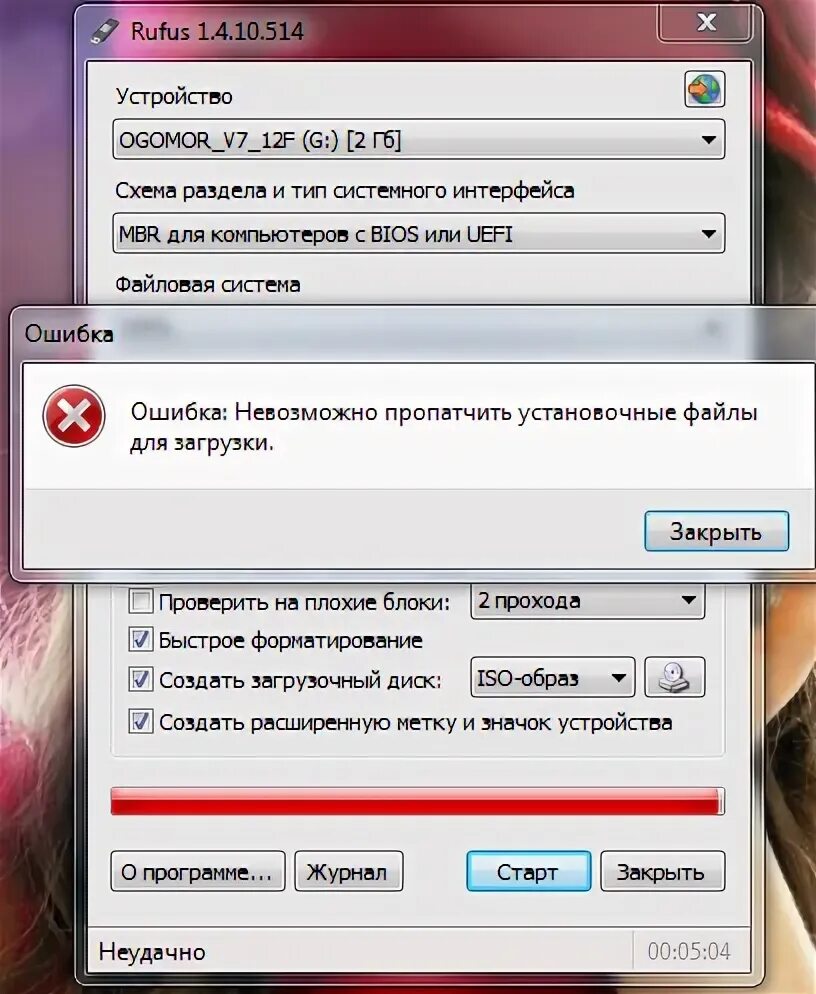Open the '2 прохода' passes dropdown
Viewport: 816px width, 994px height.
pos(587,600)
